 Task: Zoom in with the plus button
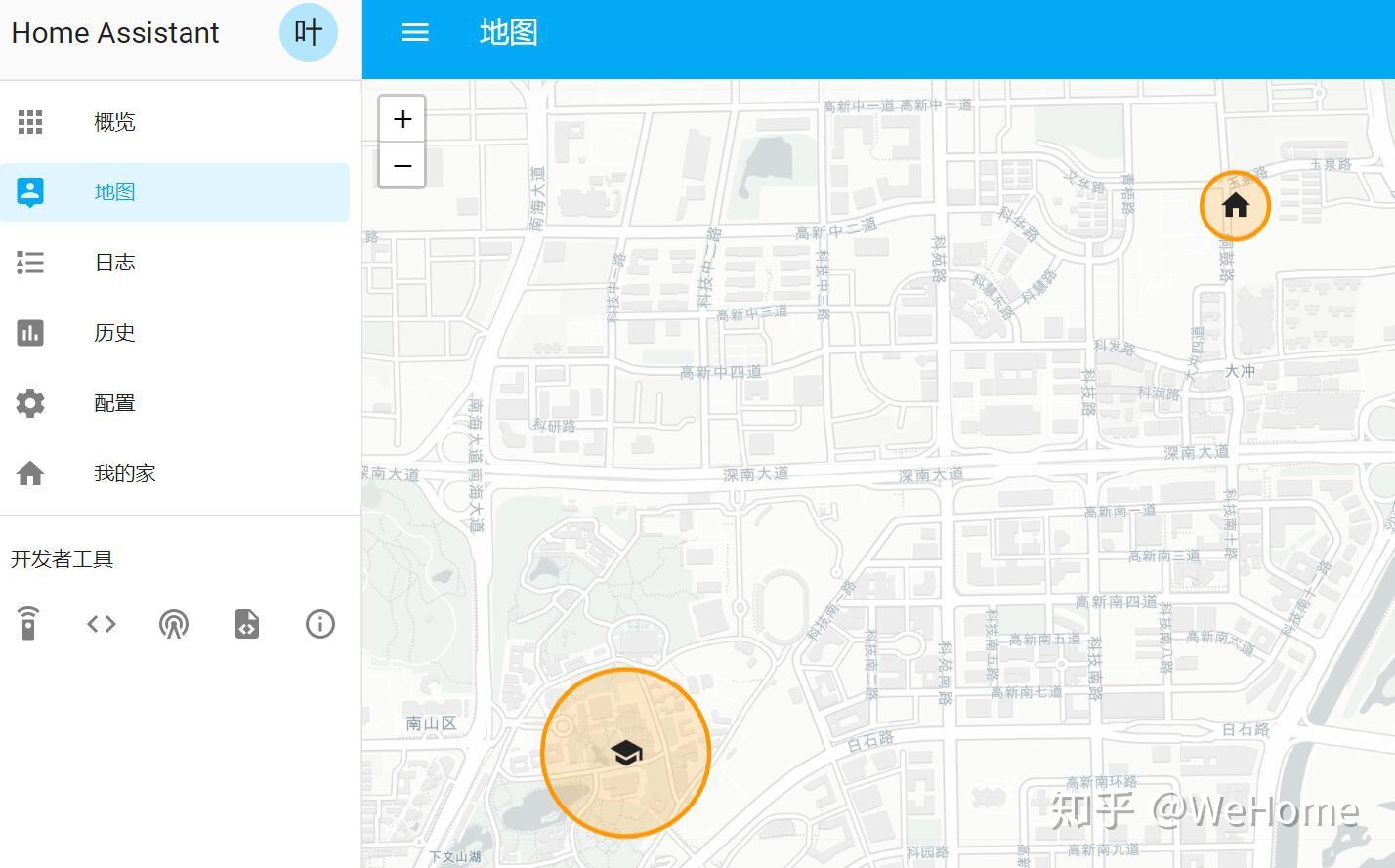tap(402, 118)
